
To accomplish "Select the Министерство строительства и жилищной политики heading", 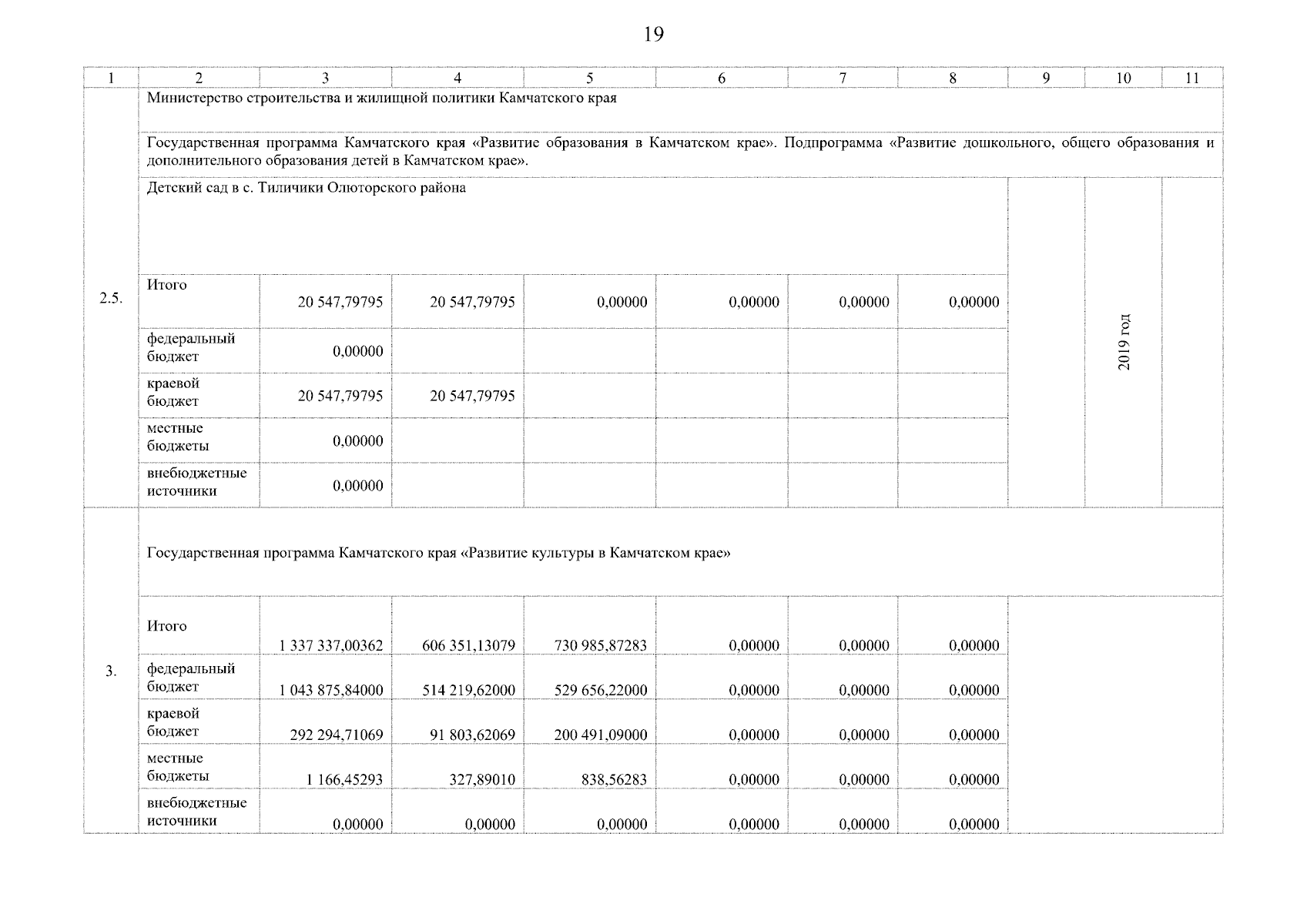I will pos(381,99).
